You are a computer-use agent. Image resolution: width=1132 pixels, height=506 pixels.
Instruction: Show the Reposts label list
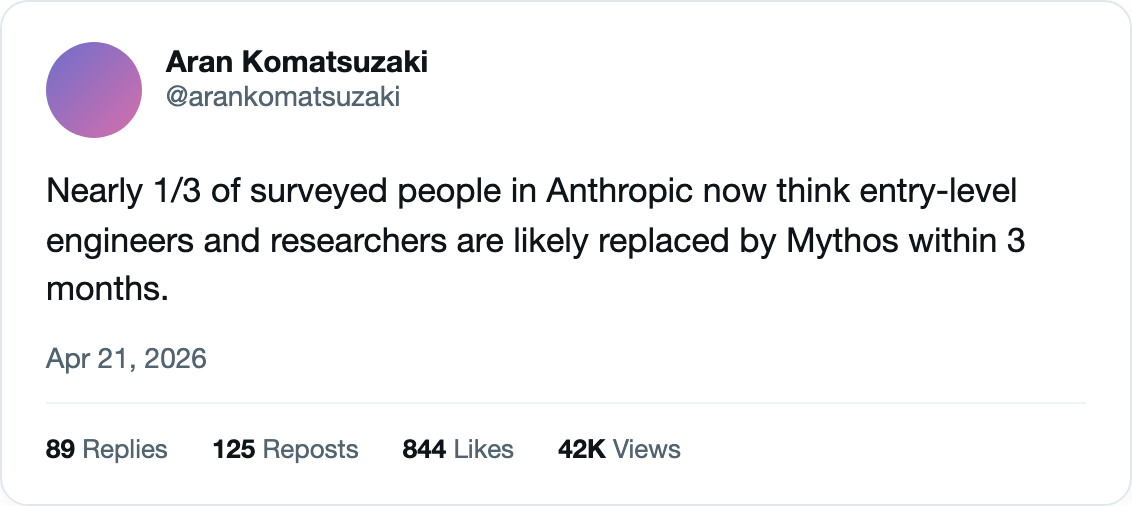pos(310,450)
